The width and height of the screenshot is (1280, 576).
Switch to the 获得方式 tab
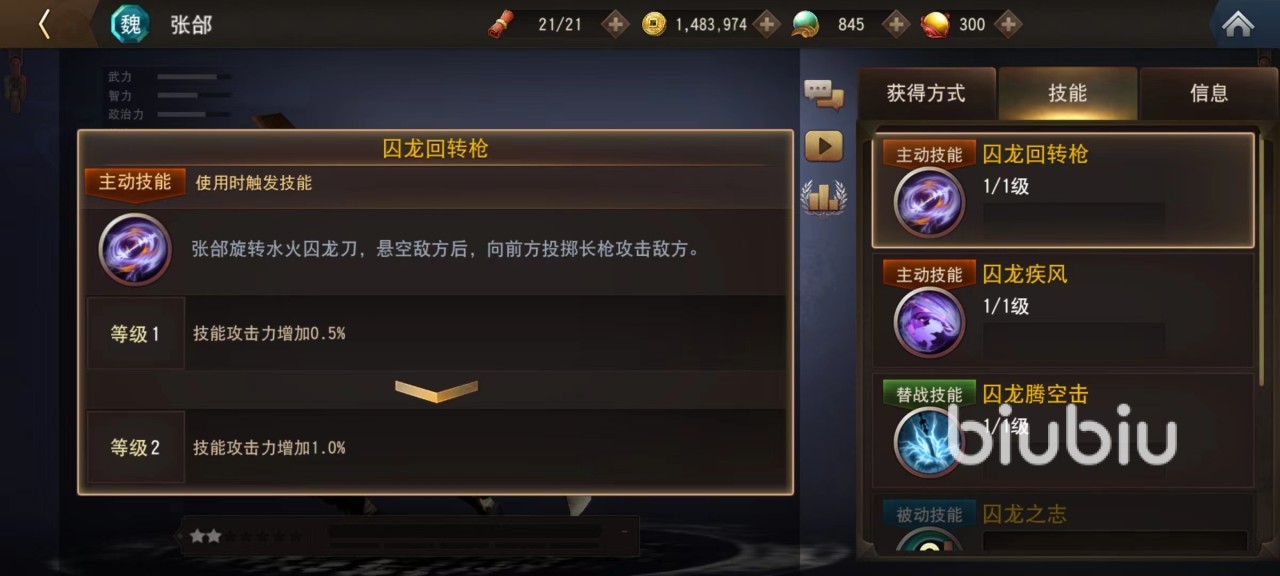[926, 94]
